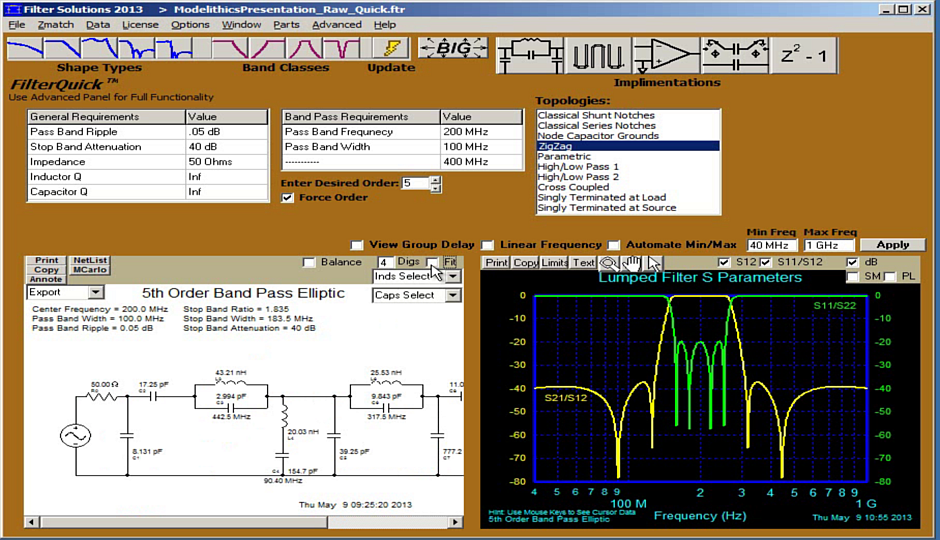Select the lumped element implementation icon

pyautogui.click(x=530, y=56)
